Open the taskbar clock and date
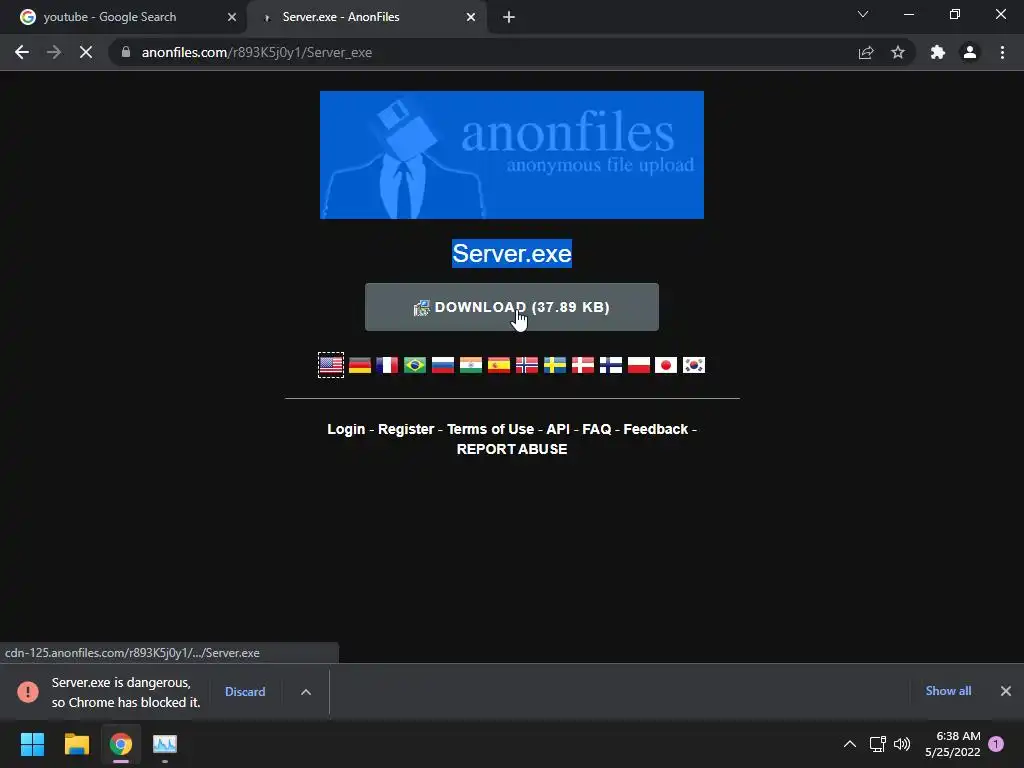Screen dimensions: 1024x768 953,744
